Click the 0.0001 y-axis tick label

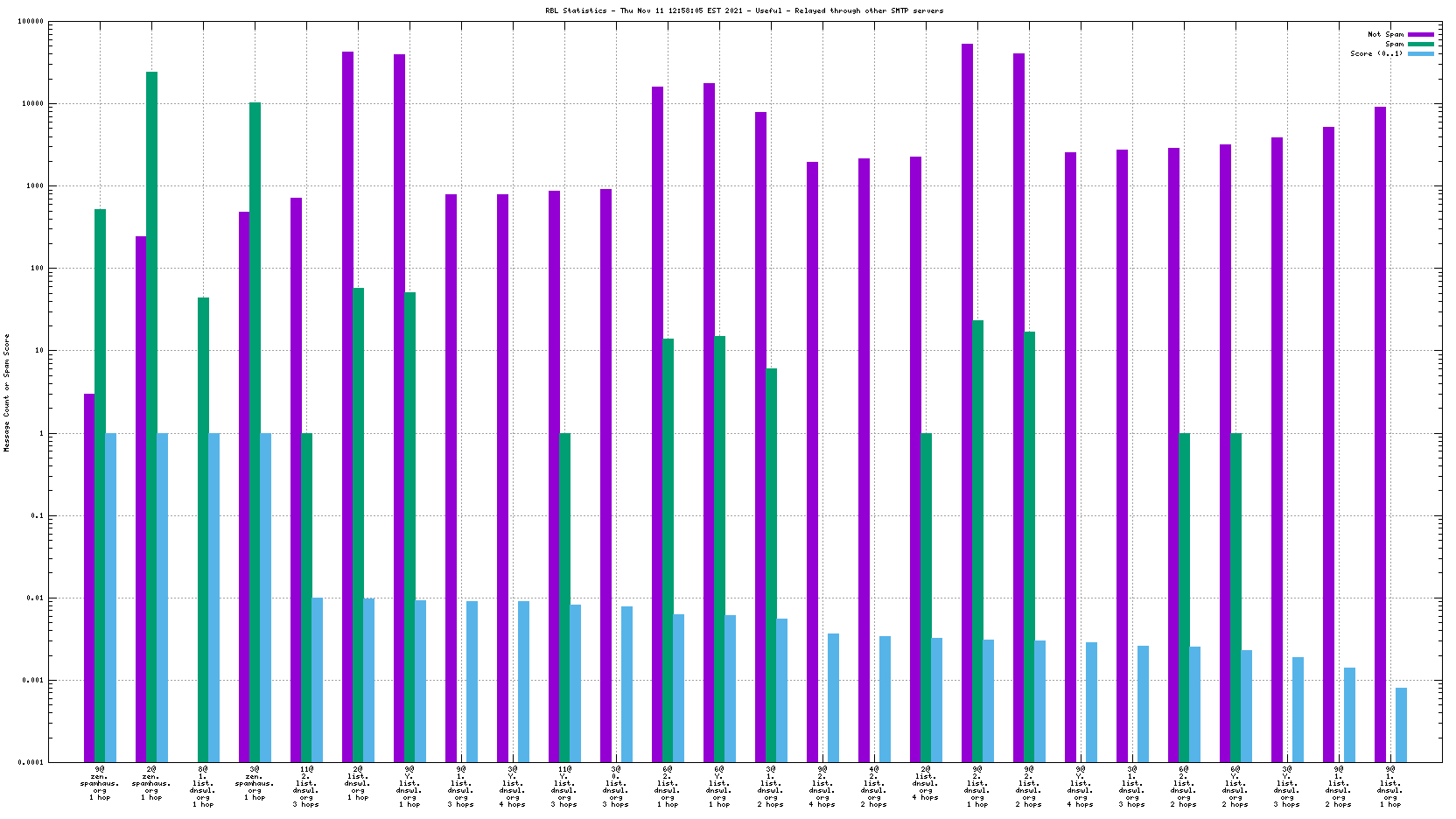[32, 762]
